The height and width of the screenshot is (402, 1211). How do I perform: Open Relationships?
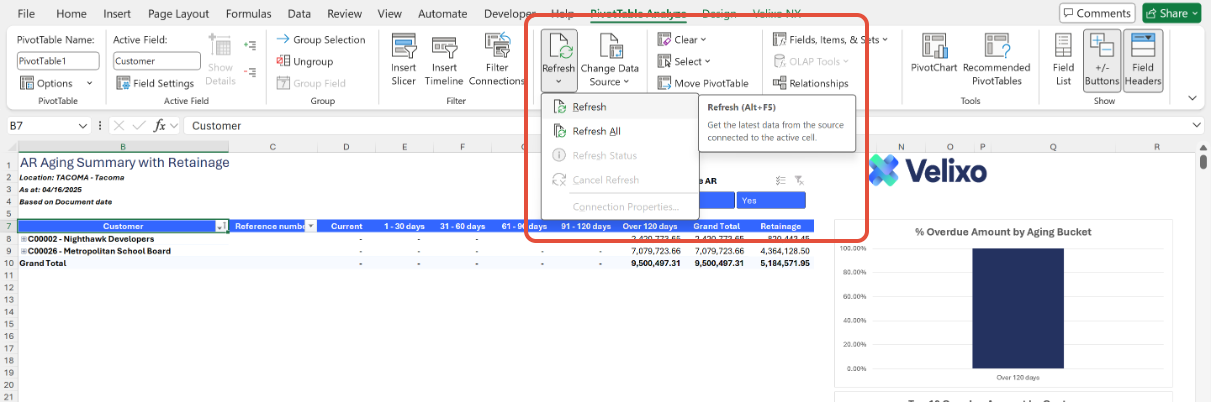[x=810, y=83]
